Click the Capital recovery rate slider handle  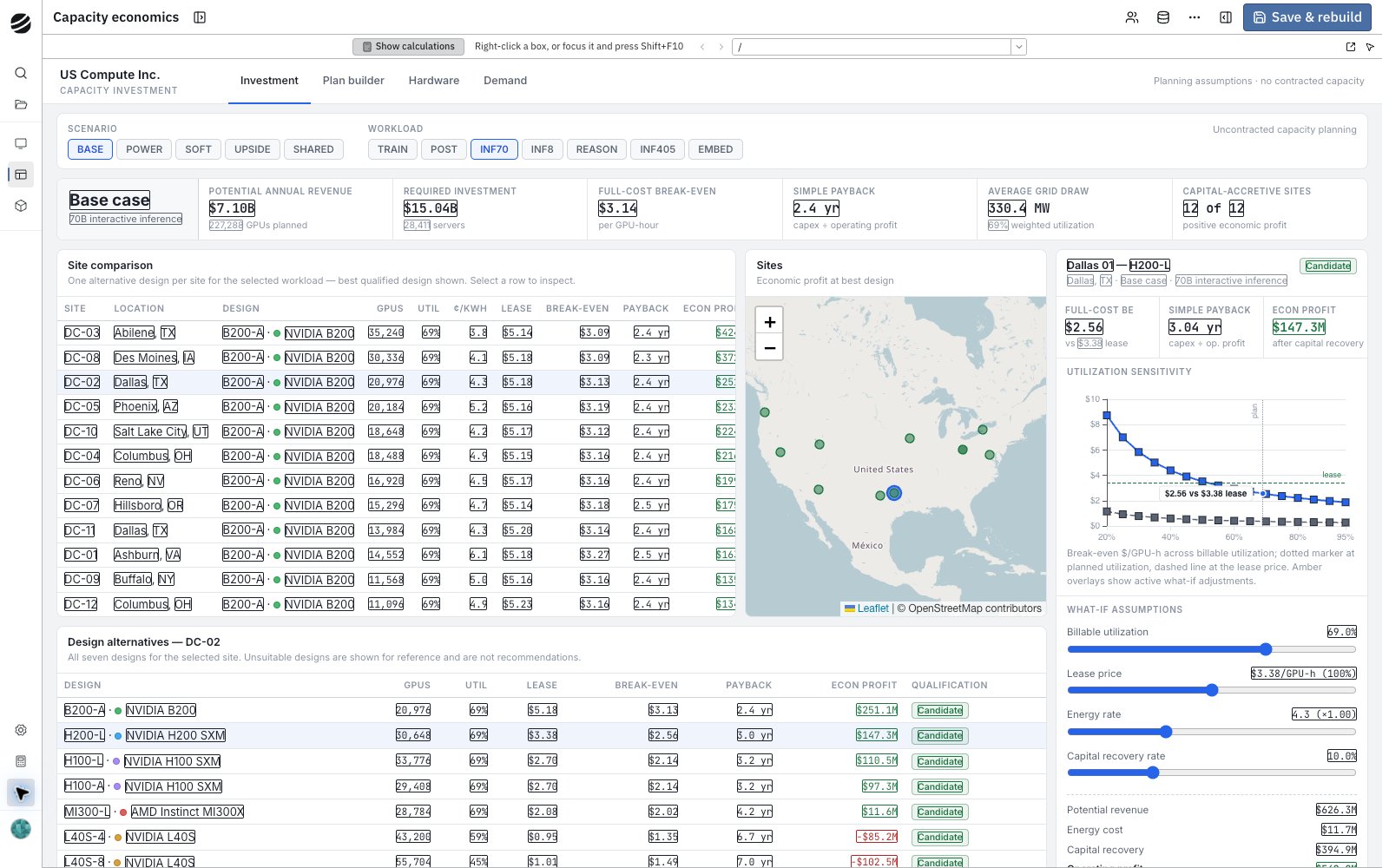click(x=1153, y=773)
